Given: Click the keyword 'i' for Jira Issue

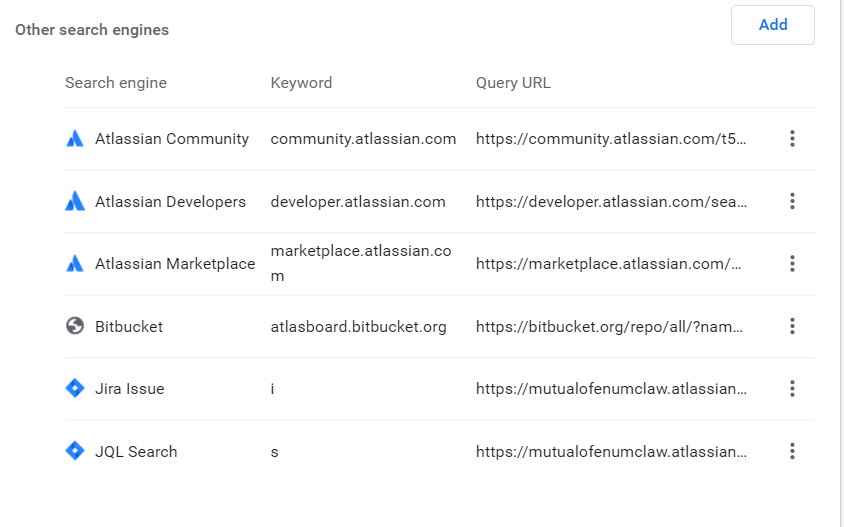Looking at the screenshot, I should (x=272, y=389).
